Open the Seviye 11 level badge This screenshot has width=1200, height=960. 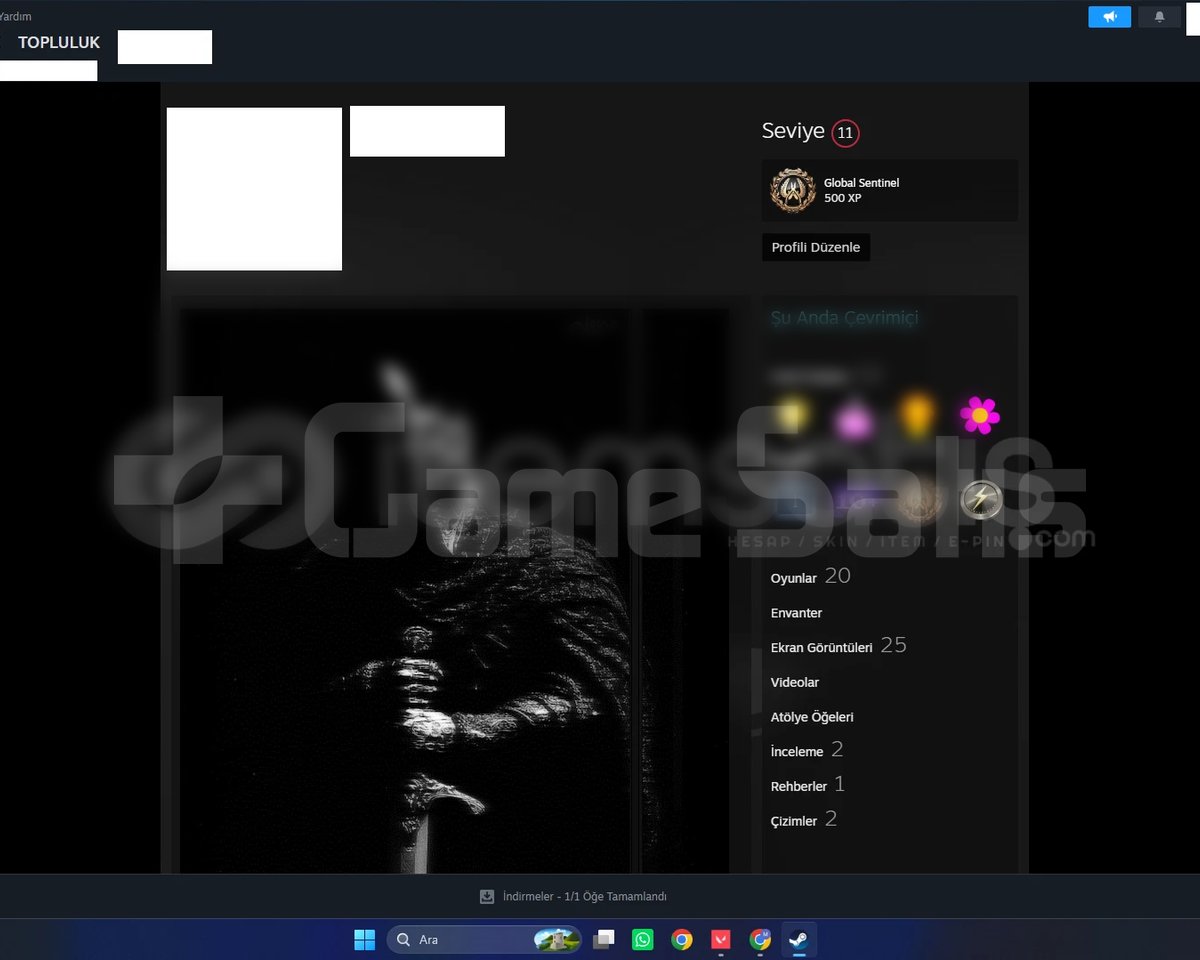(x=845, y=132)
